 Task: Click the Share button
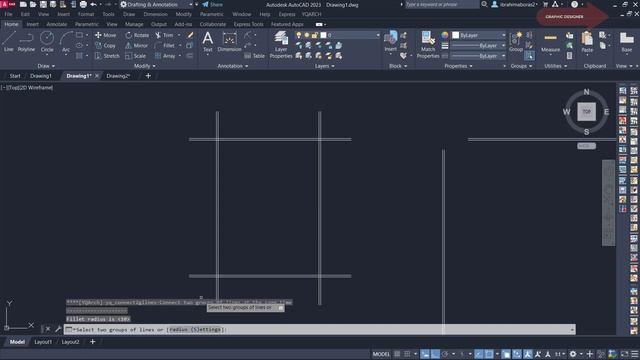tap(212, 4)
